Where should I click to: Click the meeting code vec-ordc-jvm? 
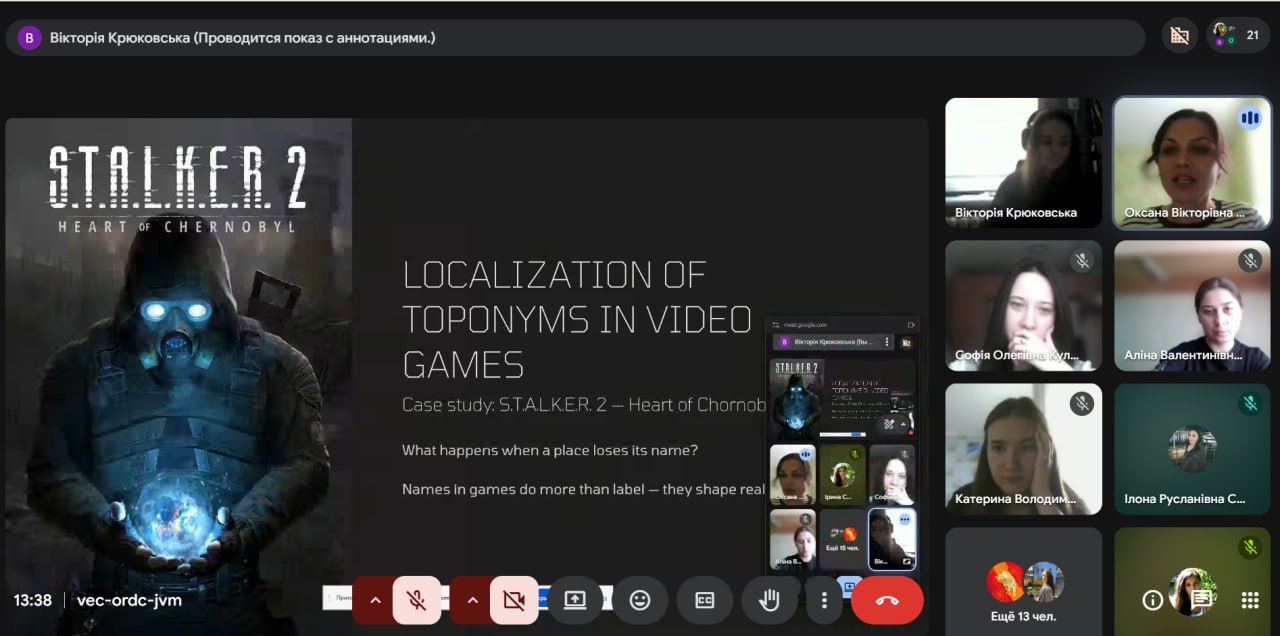coord(129,600)
